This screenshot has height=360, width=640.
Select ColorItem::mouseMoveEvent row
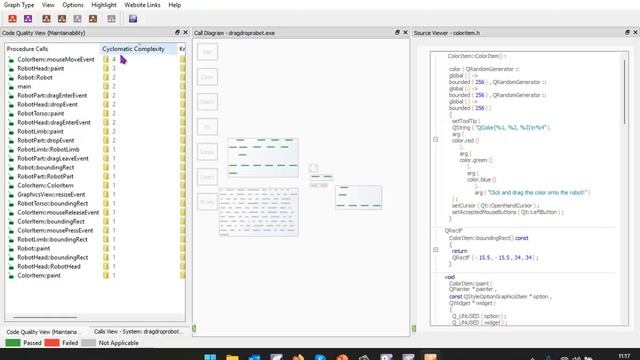(x=95, y=60)
